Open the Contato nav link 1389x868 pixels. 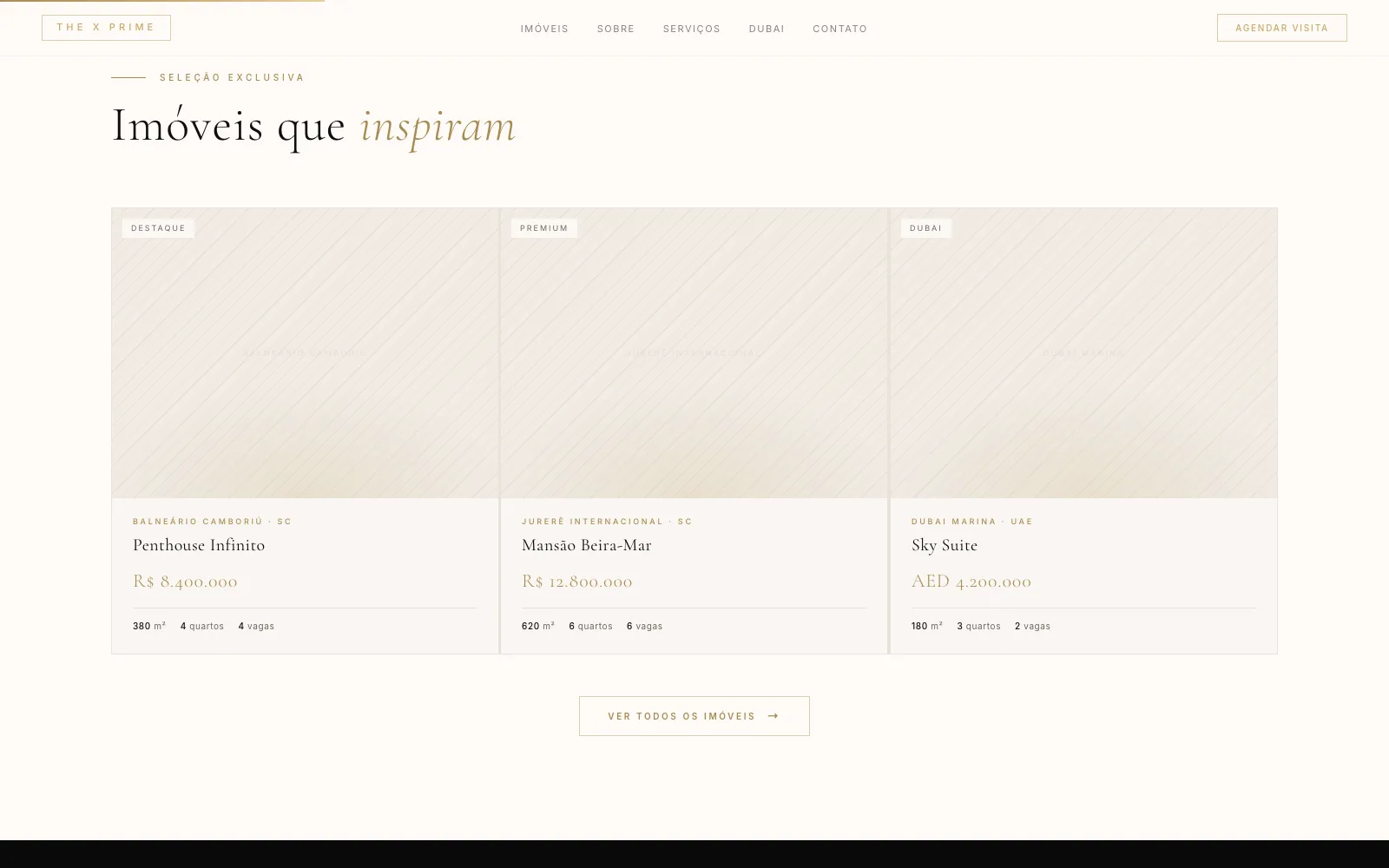839,29
